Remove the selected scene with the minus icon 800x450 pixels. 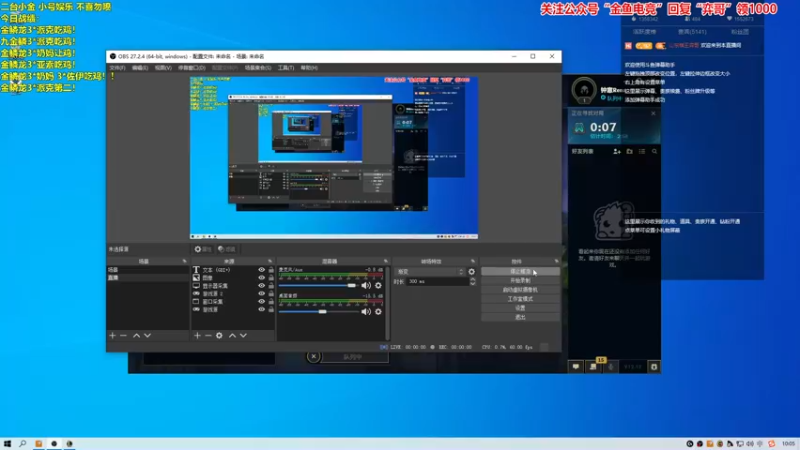point(123,336)
